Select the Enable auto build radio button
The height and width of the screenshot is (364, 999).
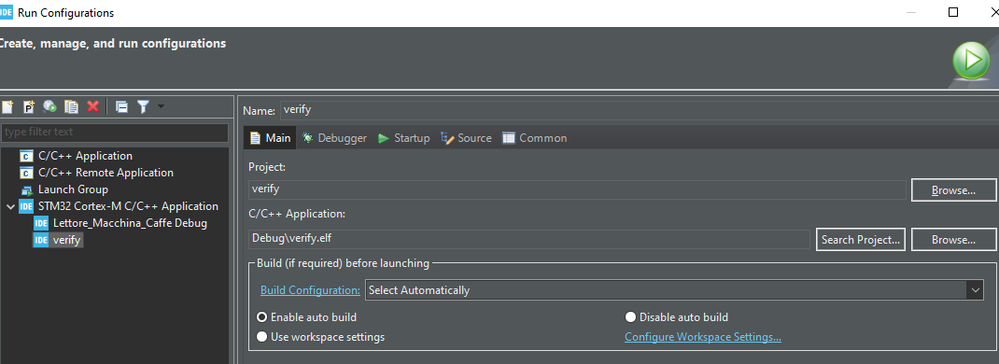coord(262,317)
